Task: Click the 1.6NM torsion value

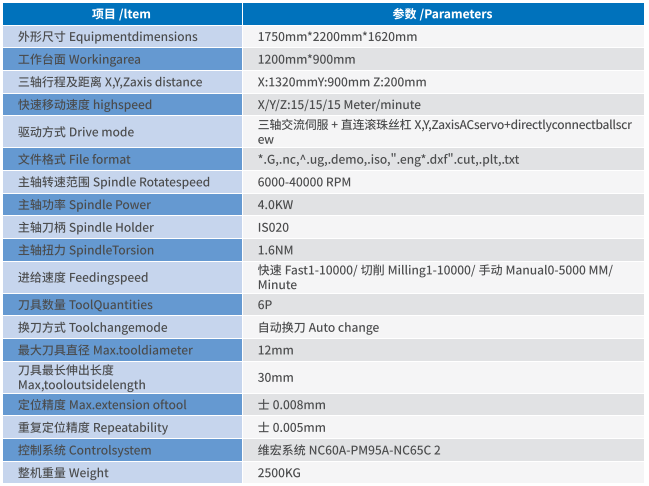Action: pos(275,250)
